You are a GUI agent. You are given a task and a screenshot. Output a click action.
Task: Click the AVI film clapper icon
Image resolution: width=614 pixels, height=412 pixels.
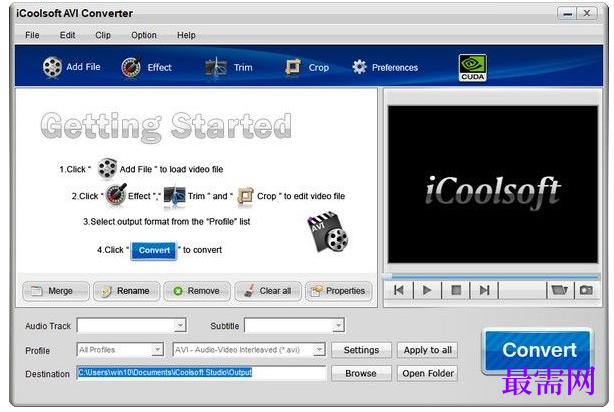coord(328,231)
